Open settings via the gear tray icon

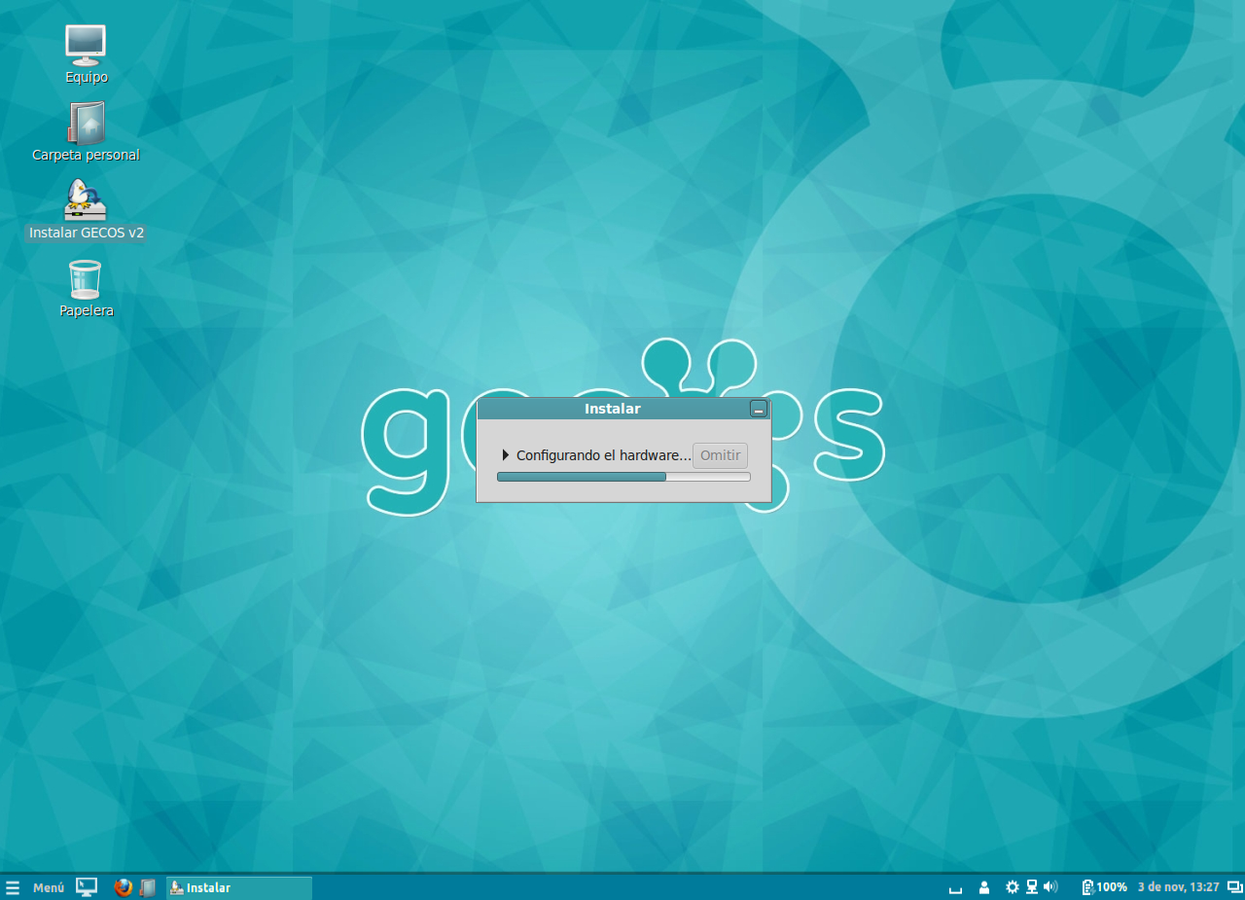[x=1013, y=886]
